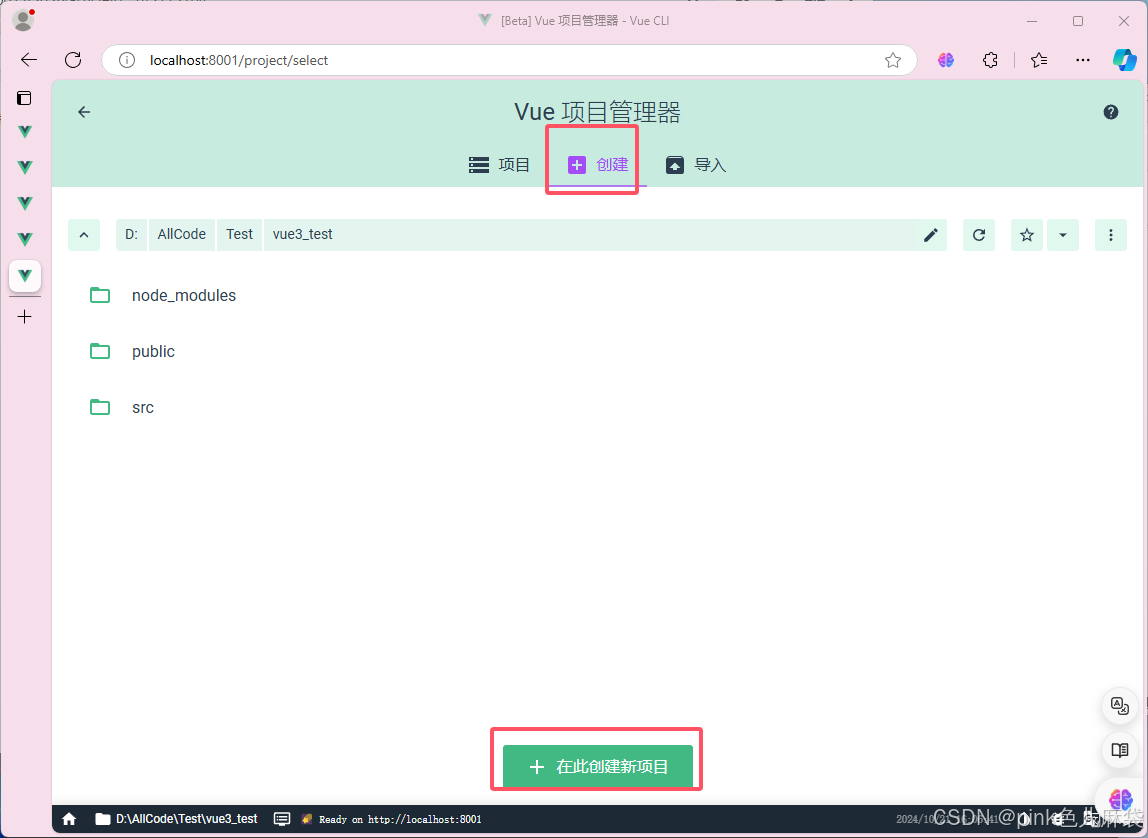Image resolution: width=1148 pixels, height=838 pixels.
Task: Refresh the folder listing
Action: [x=979, y=235]
